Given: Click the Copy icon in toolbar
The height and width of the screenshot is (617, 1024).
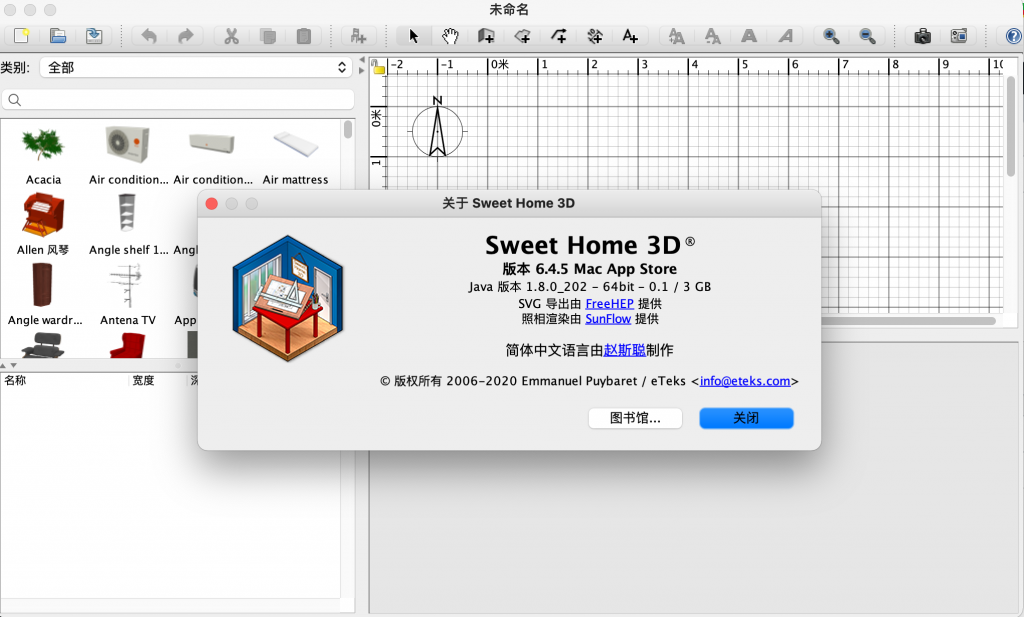Looking at the screenshot, I should pyautogui.click(x=267, y=36).
